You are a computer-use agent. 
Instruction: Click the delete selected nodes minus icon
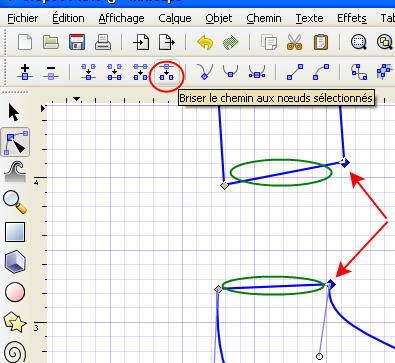point(51,72)
